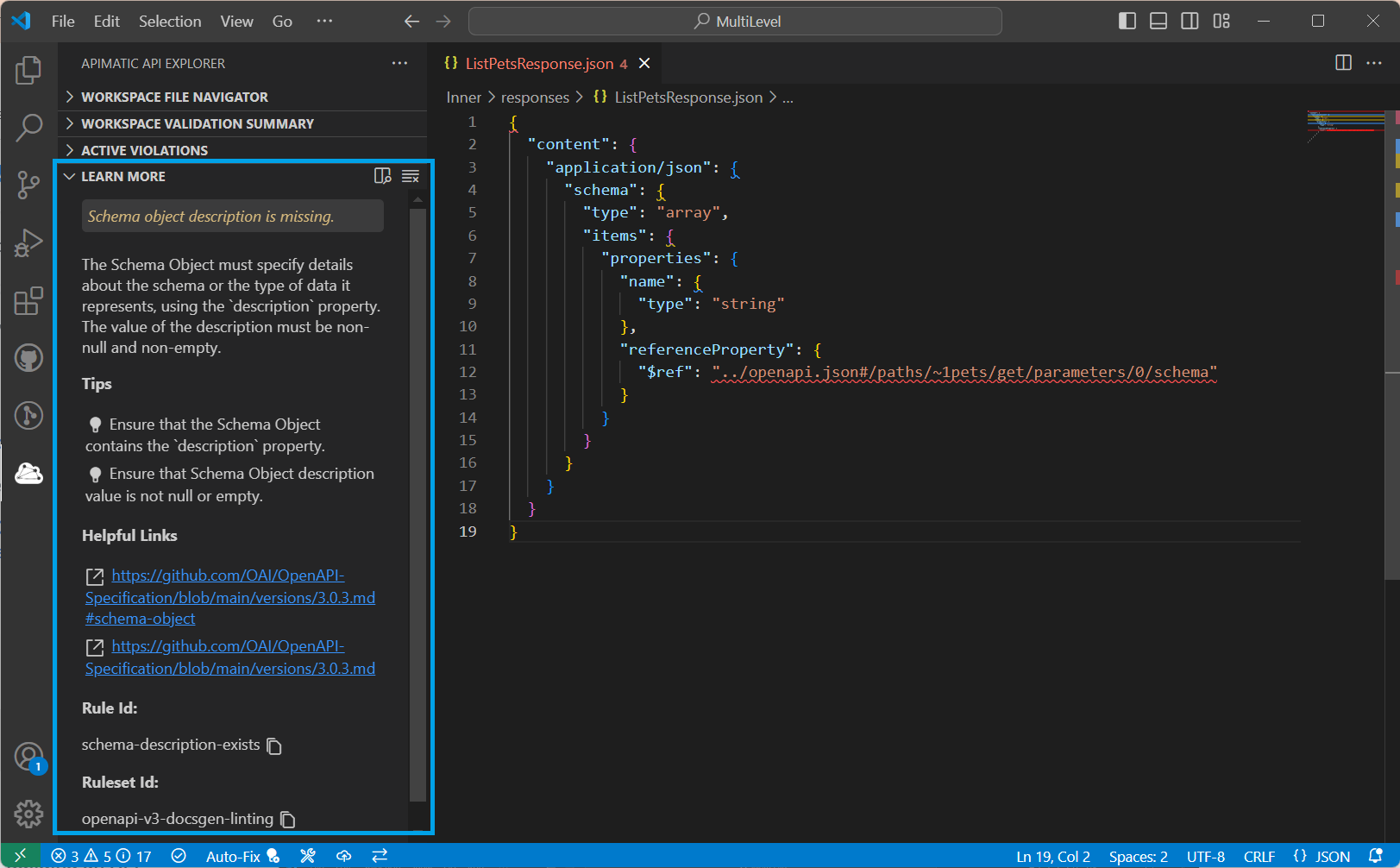1400x868 pixels.
Task: Open Customize Layout in the title bar
Action: click(1221, 21)
